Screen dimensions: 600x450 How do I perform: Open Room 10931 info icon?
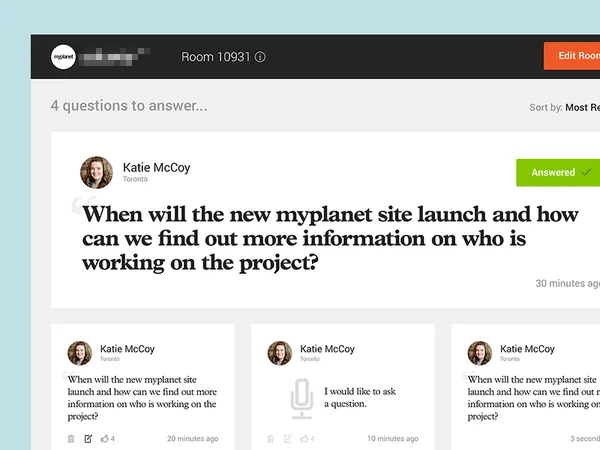tap(260, 57)
